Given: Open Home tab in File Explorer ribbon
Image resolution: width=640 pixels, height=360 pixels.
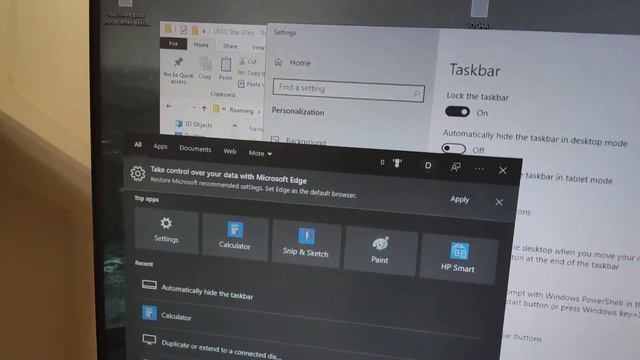Looking at the screenshot, I should [201, 44].
